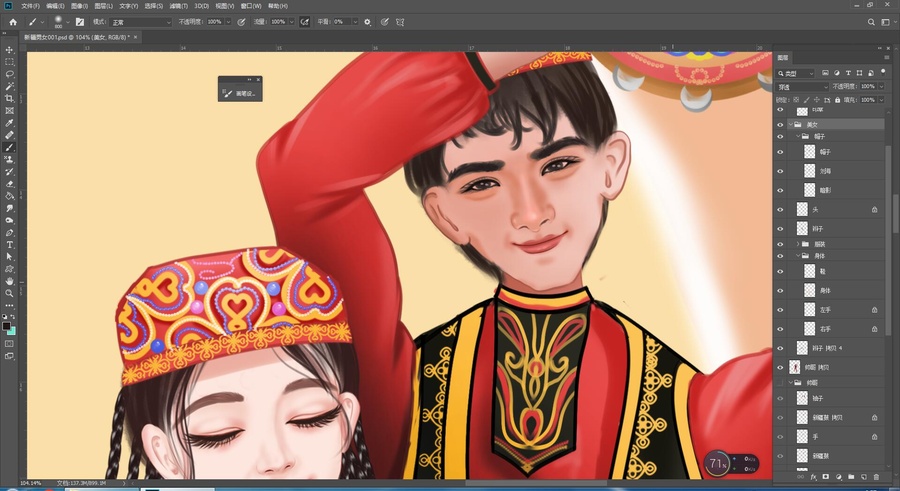Select the Pen tool
The image size is (900, 491).
(x=9, y=233)
